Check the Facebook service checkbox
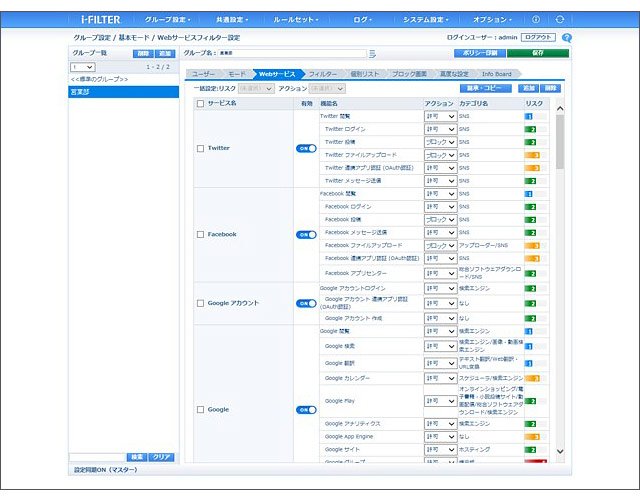The height and width of the screenshot is (500, 640). (200, 235)
